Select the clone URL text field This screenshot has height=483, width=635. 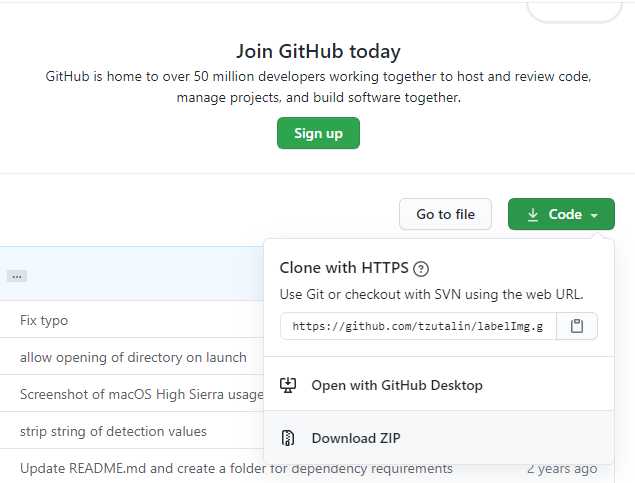pyautogui.click(x=418, y=326)
